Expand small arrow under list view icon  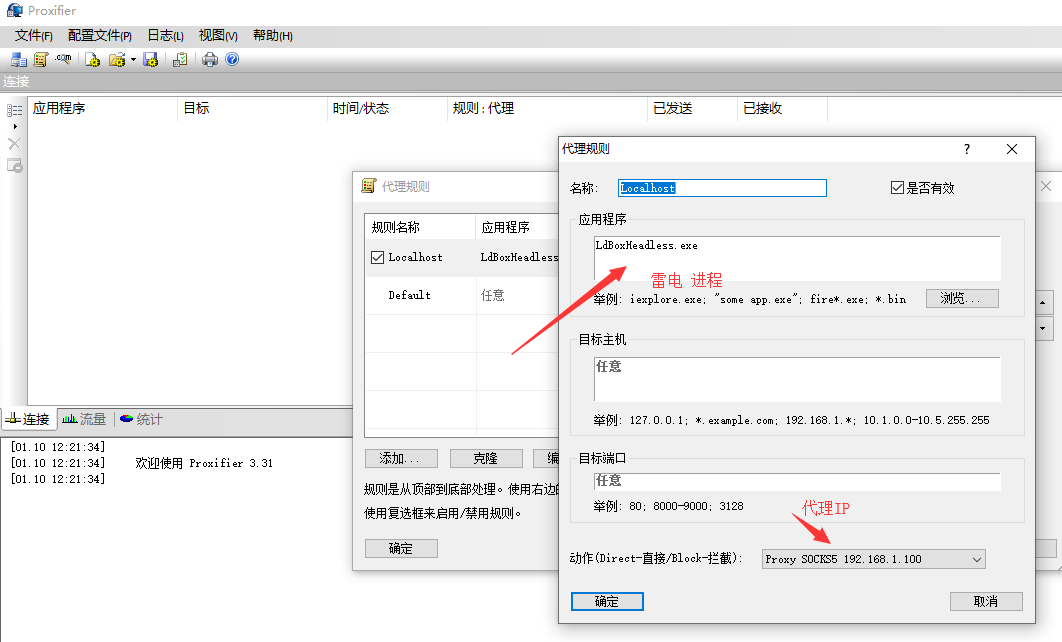15,126
